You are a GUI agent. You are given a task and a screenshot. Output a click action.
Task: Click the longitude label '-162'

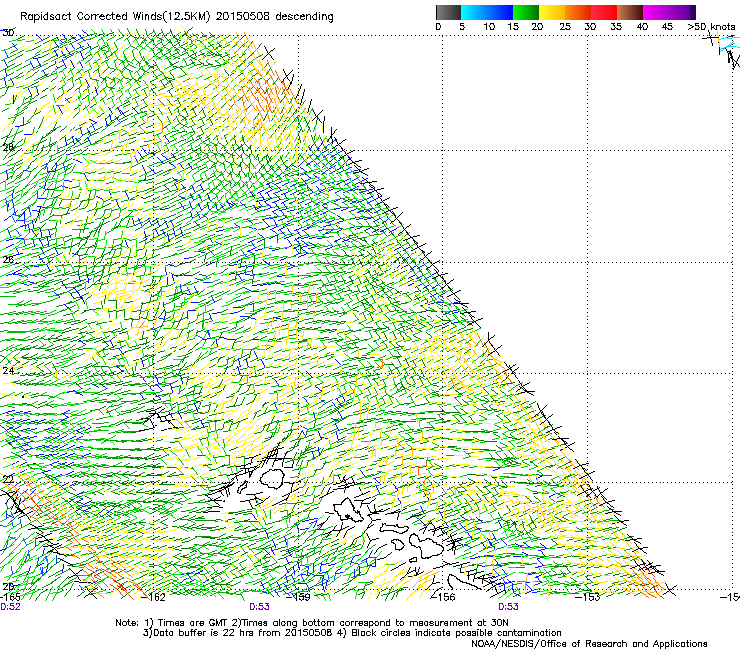tap(154, 597)
